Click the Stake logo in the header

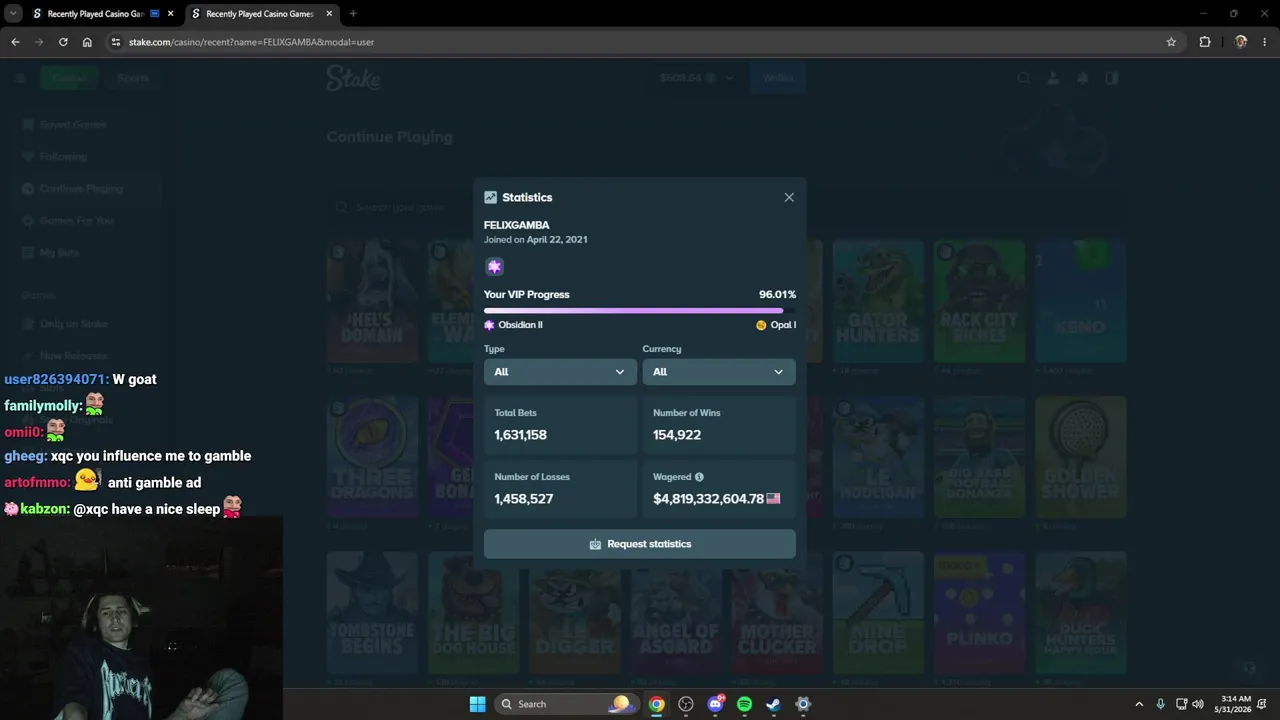[x=353, y=78]
